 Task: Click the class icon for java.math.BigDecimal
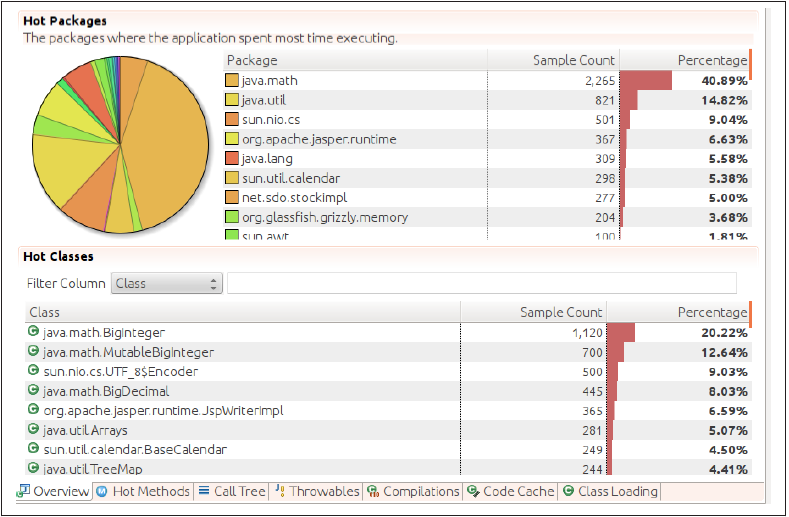[x=33, y=390]
